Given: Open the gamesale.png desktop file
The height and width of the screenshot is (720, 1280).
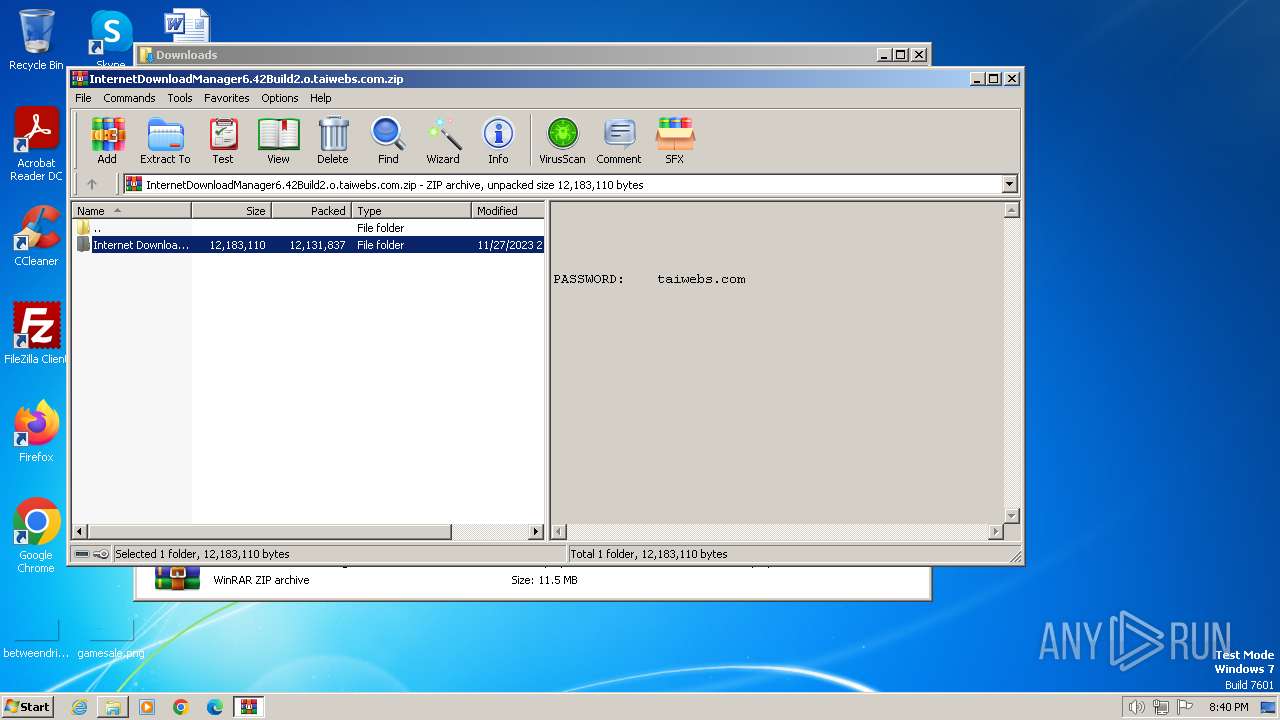Looking at the screenshot, I should point(110,640).
